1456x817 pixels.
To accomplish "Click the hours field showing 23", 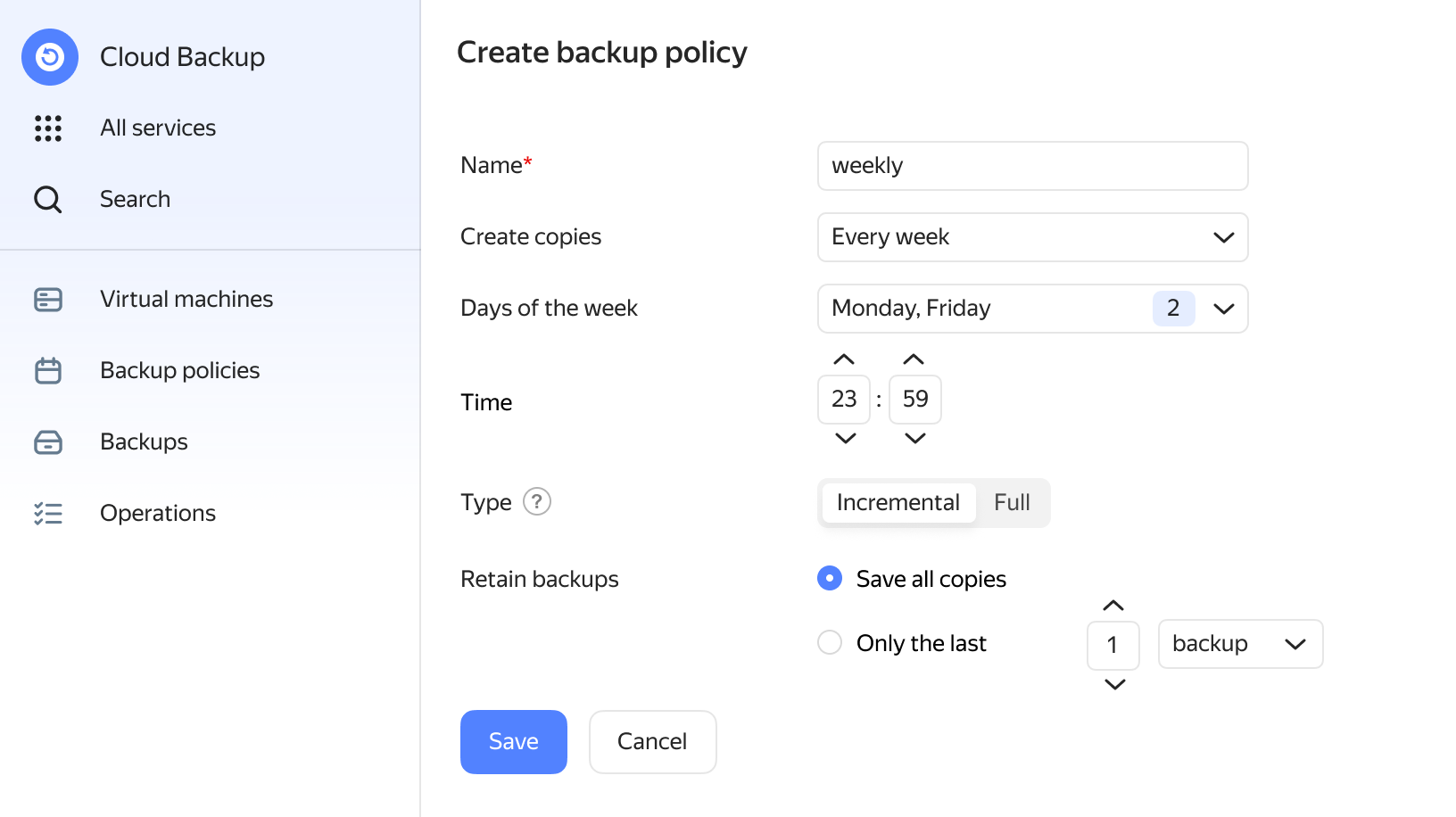I will point(844,399).
